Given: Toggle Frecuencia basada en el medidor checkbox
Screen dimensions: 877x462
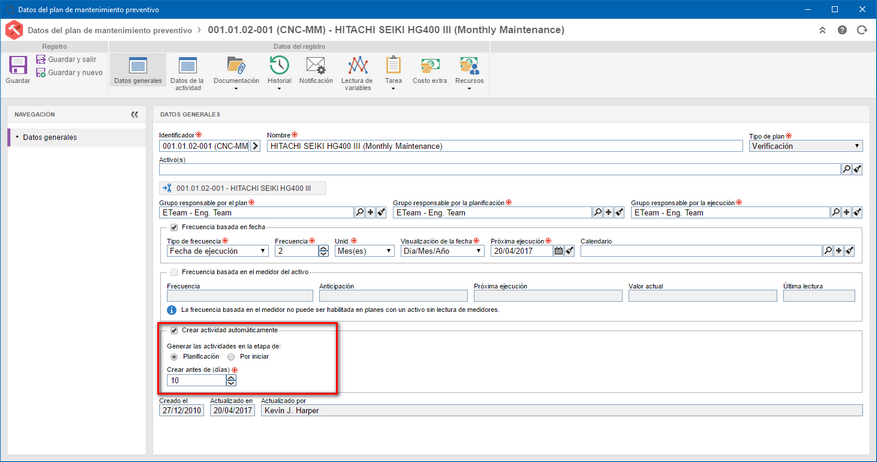Looking at the screenshot, I should tap(174, 272).
